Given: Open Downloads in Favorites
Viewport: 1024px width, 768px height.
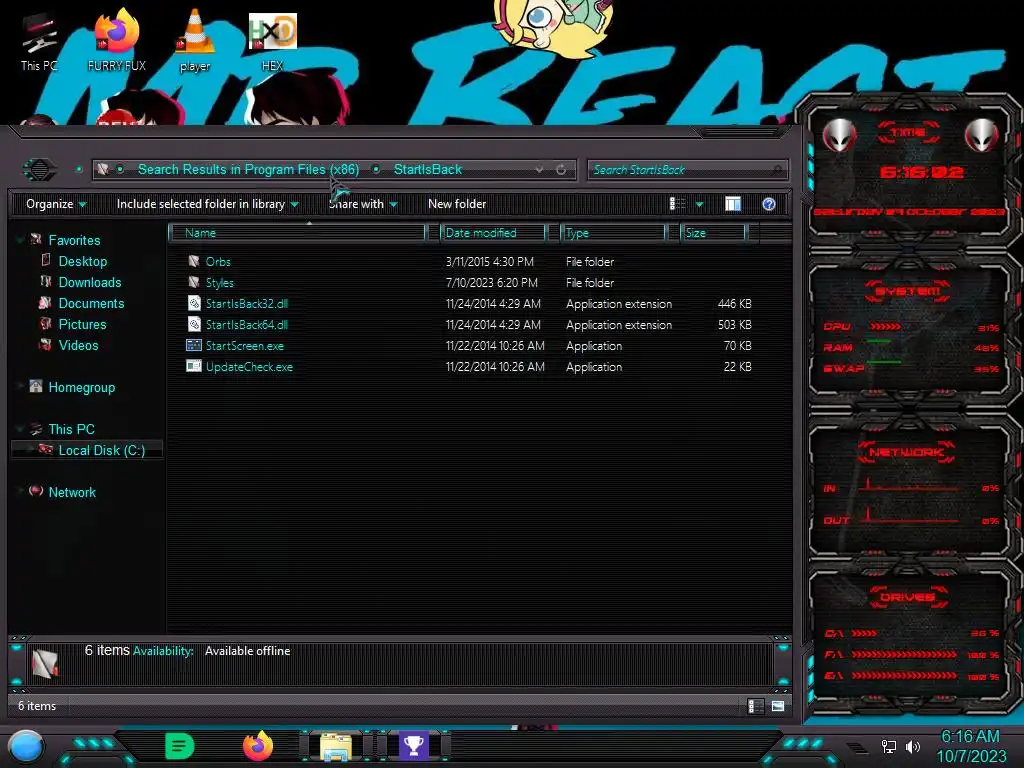Looking at the screenshot, I should point(89,282).
